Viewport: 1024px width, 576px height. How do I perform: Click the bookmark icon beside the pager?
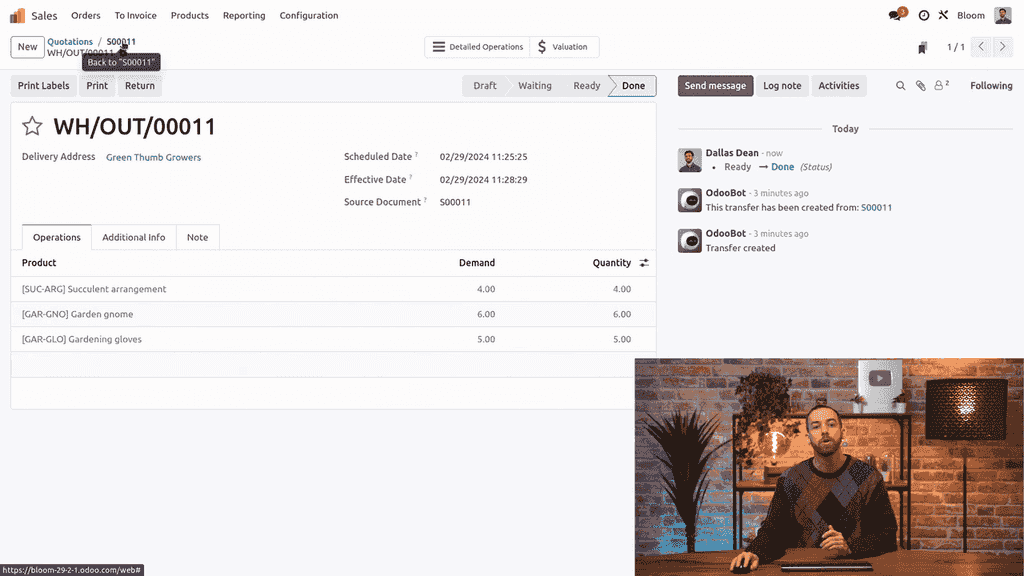point(922,47)
